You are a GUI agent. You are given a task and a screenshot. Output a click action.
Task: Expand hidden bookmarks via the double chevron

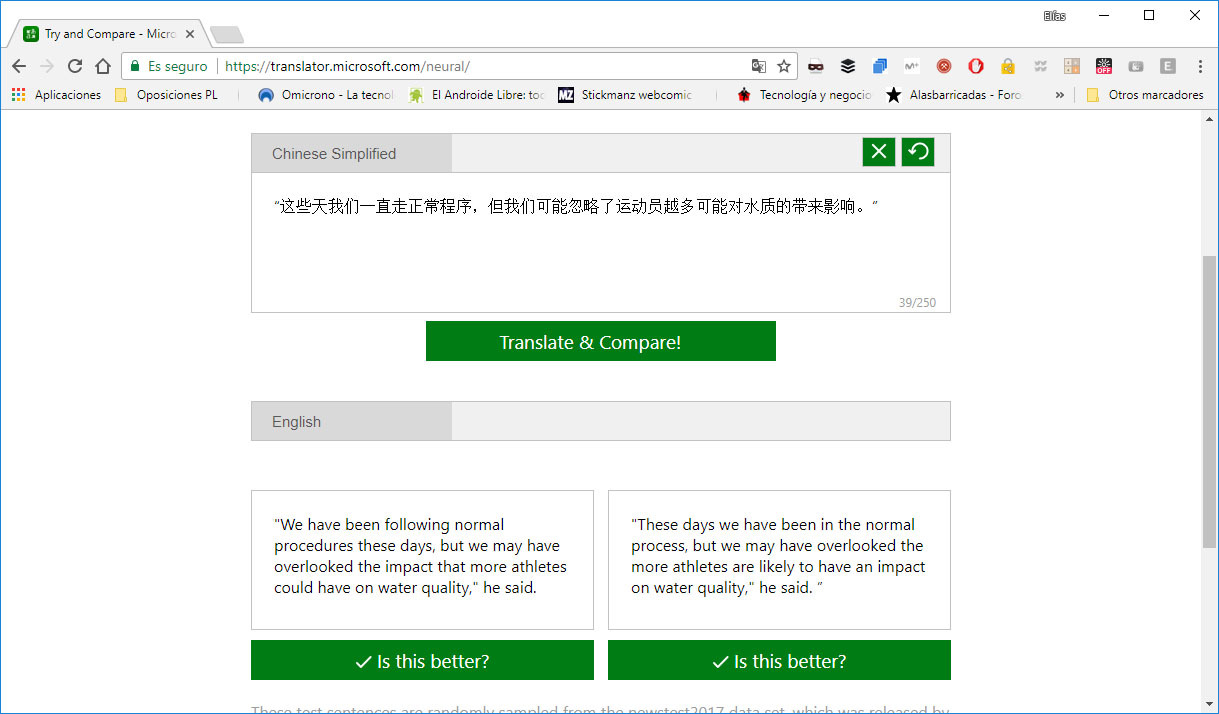click(x=1059, y=95)
